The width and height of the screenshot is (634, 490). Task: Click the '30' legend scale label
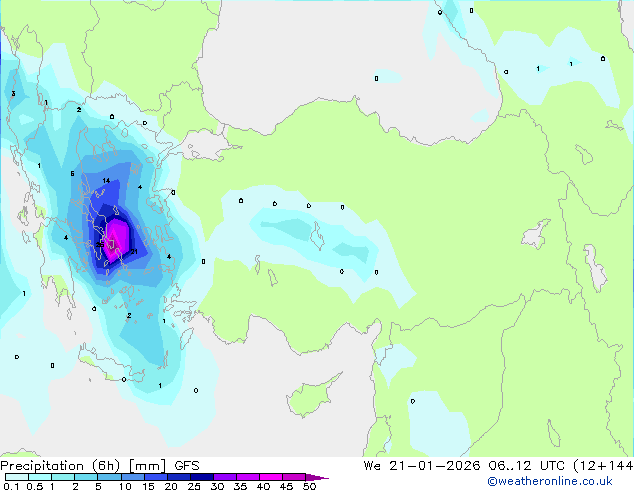217,486
